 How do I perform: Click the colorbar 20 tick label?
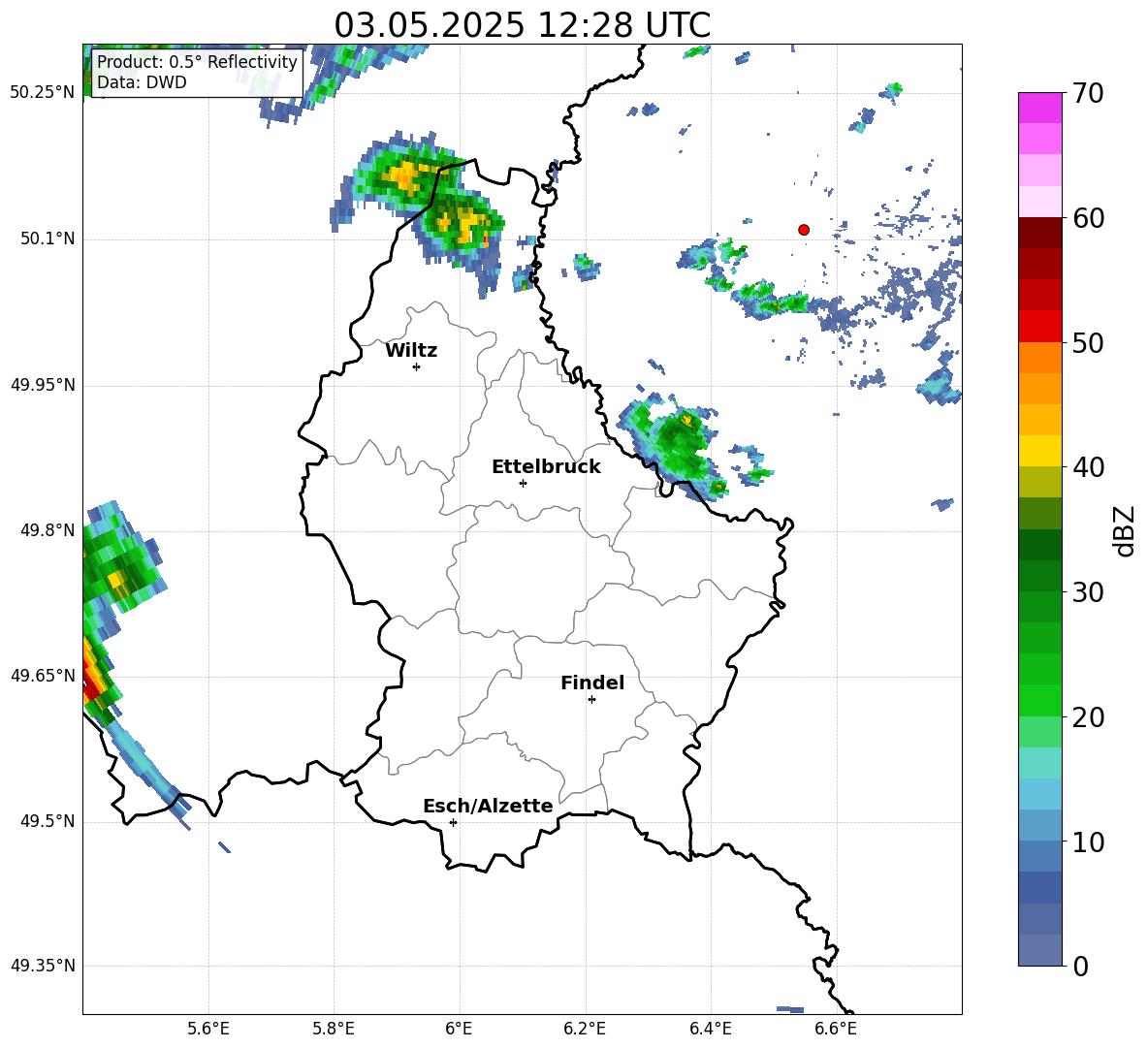pyautogui.click(x=1088, y=717)
